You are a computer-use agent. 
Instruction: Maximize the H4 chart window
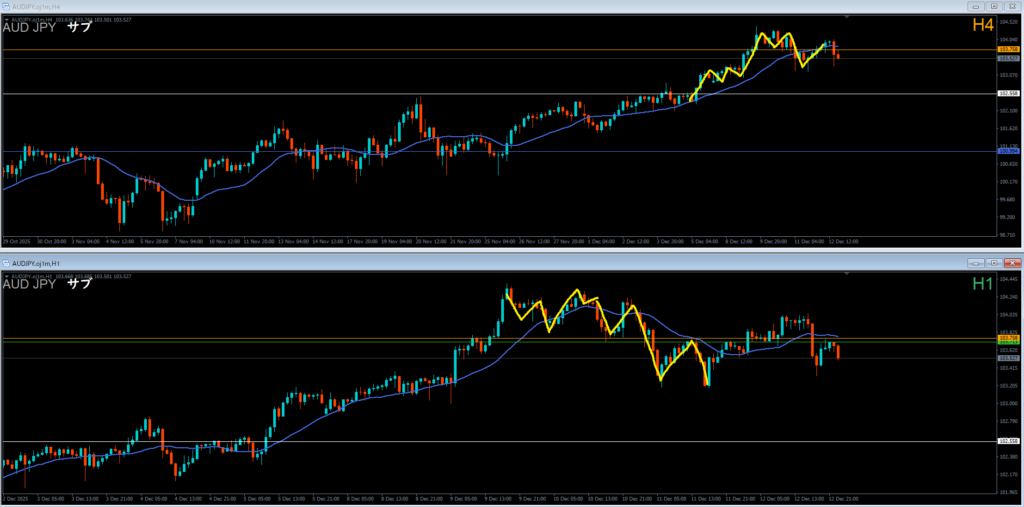[995, 5]
